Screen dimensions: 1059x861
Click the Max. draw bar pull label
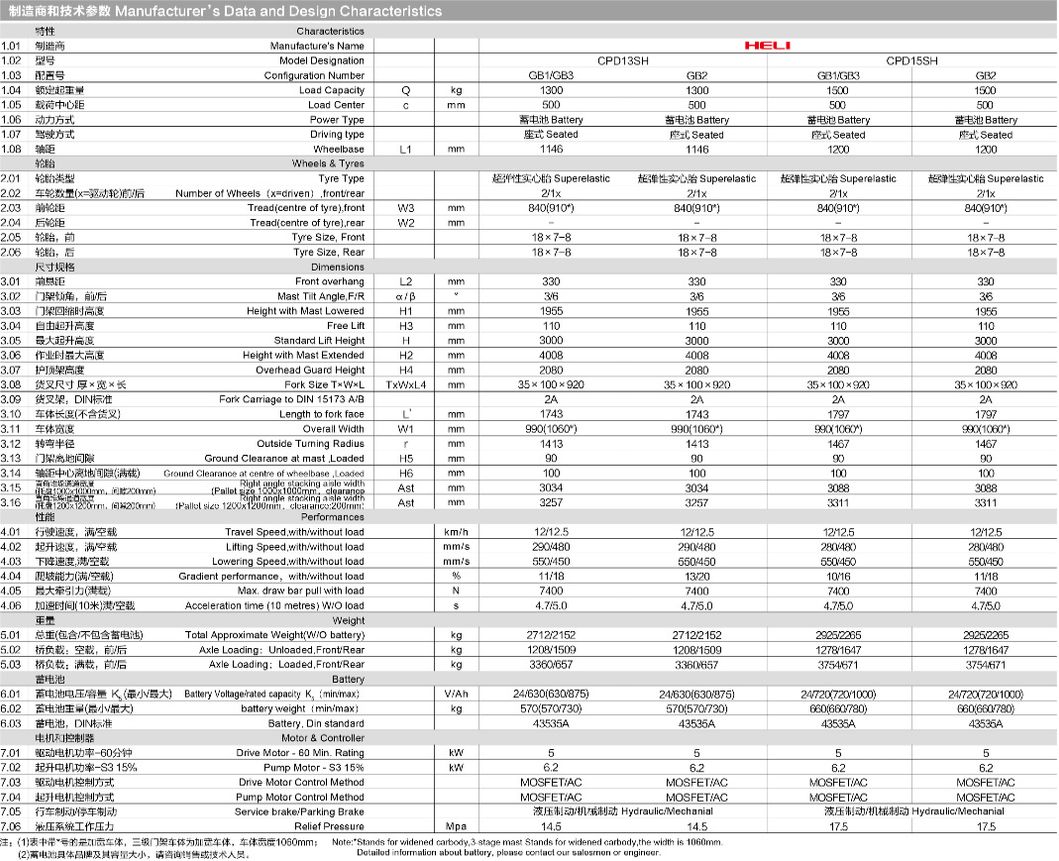301,590
